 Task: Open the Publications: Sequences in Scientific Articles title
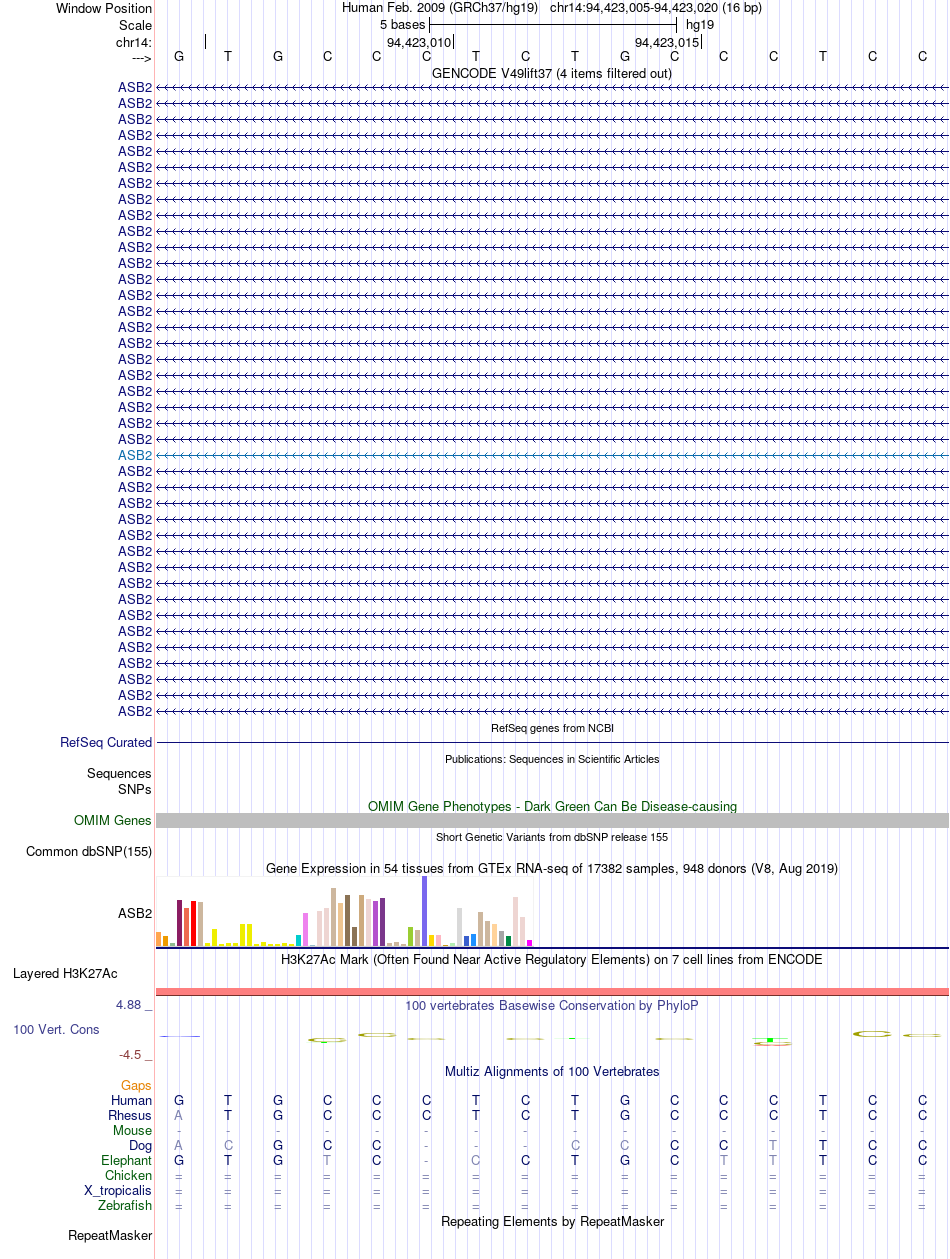point(552,759)
